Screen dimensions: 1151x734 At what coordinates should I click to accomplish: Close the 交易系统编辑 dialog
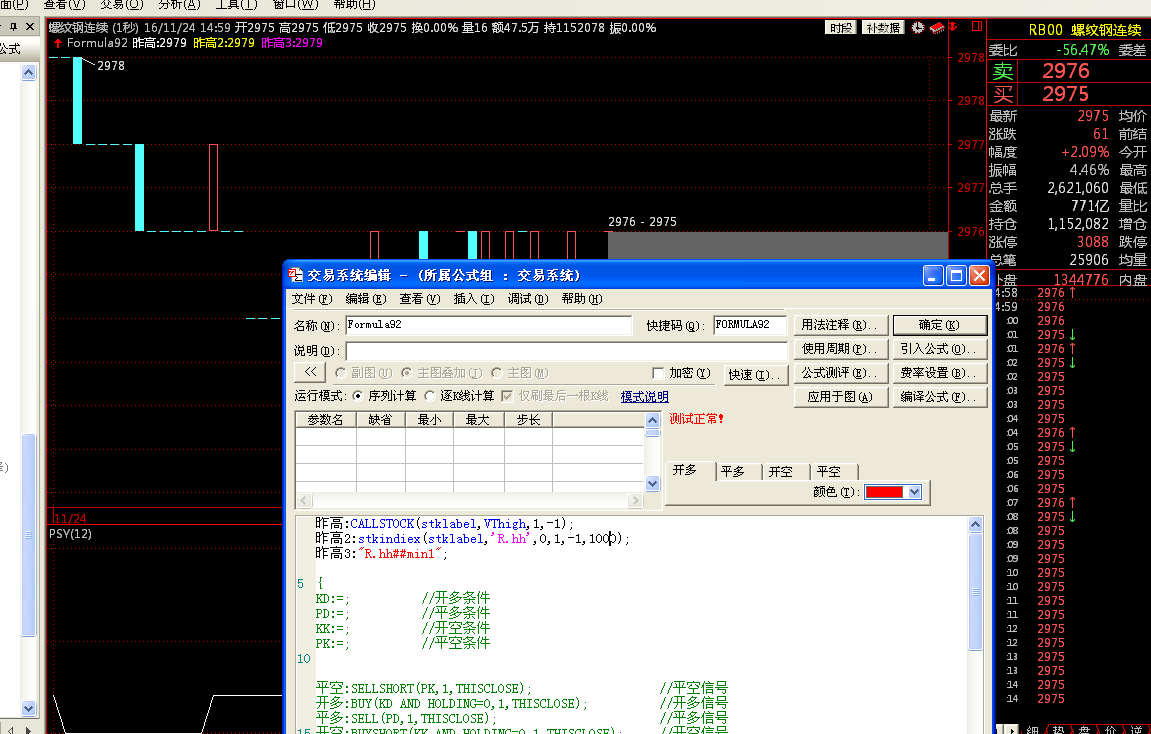pyautogui.click(x=979, y=275)
